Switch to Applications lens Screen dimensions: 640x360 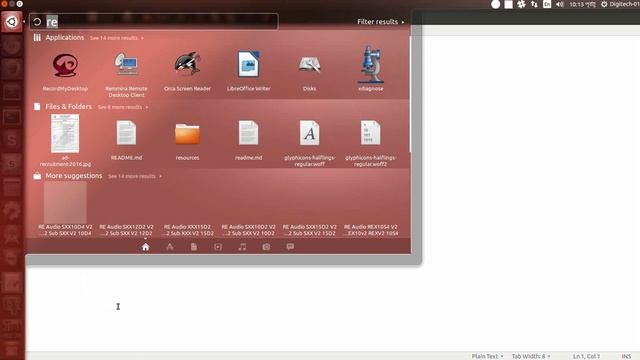click(x=170, y=247)
